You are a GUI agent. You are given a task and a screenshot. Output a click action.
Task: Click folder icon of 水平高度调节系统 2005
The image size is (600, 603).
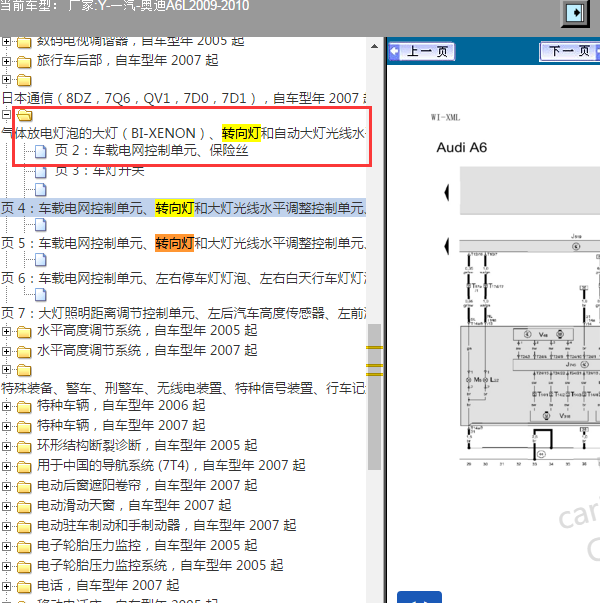coord(24,332)
